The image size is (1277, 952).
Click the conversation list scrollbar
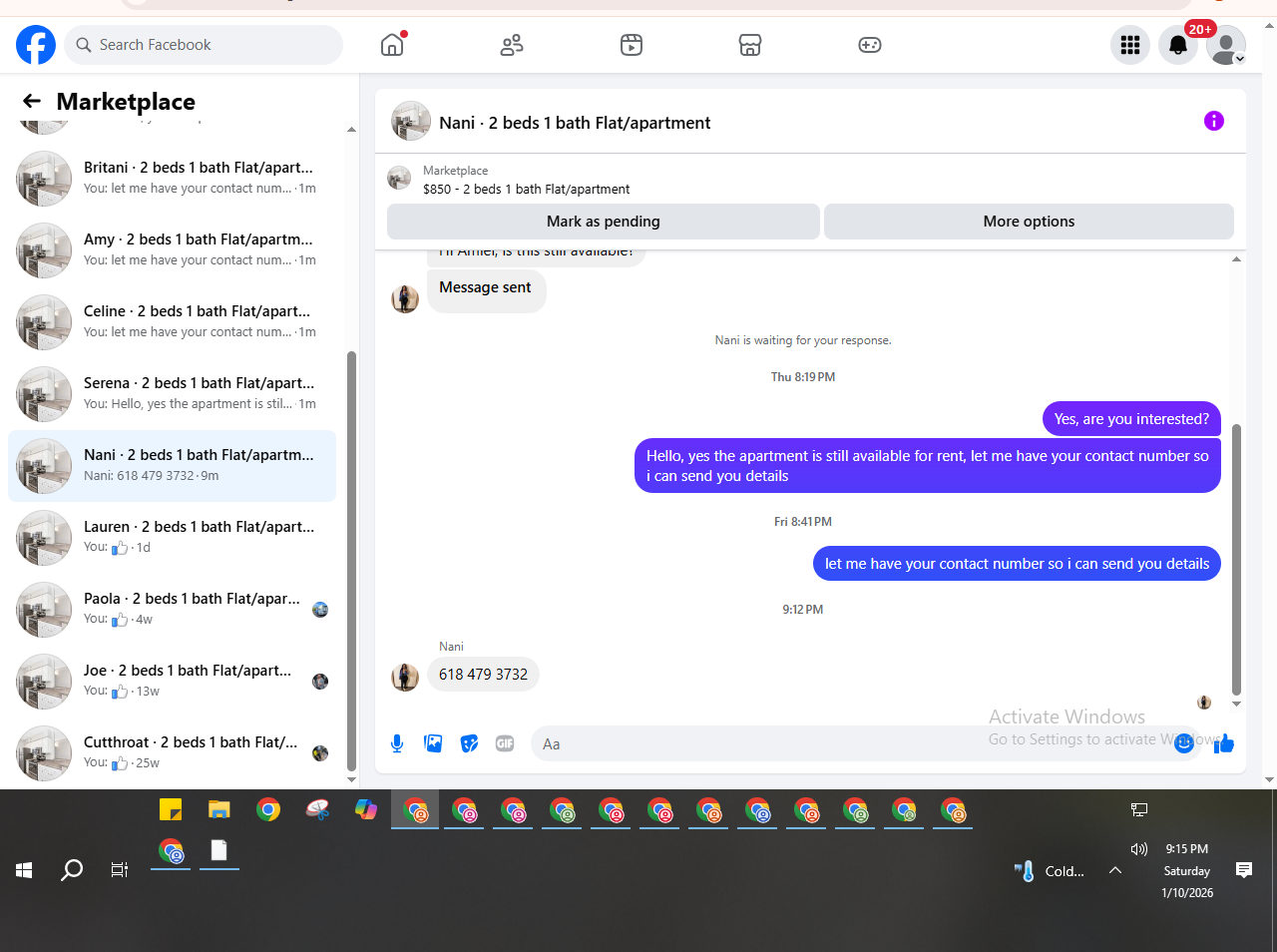click(x=351, y=559)
